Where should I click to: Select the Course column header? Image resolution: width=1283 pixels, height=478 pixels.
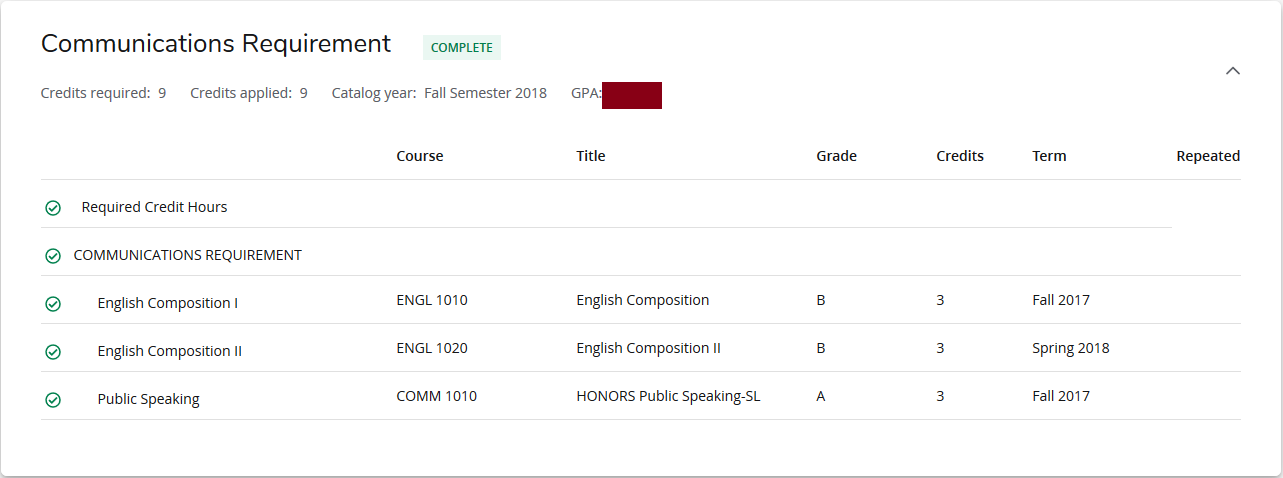tap(419, 156)
